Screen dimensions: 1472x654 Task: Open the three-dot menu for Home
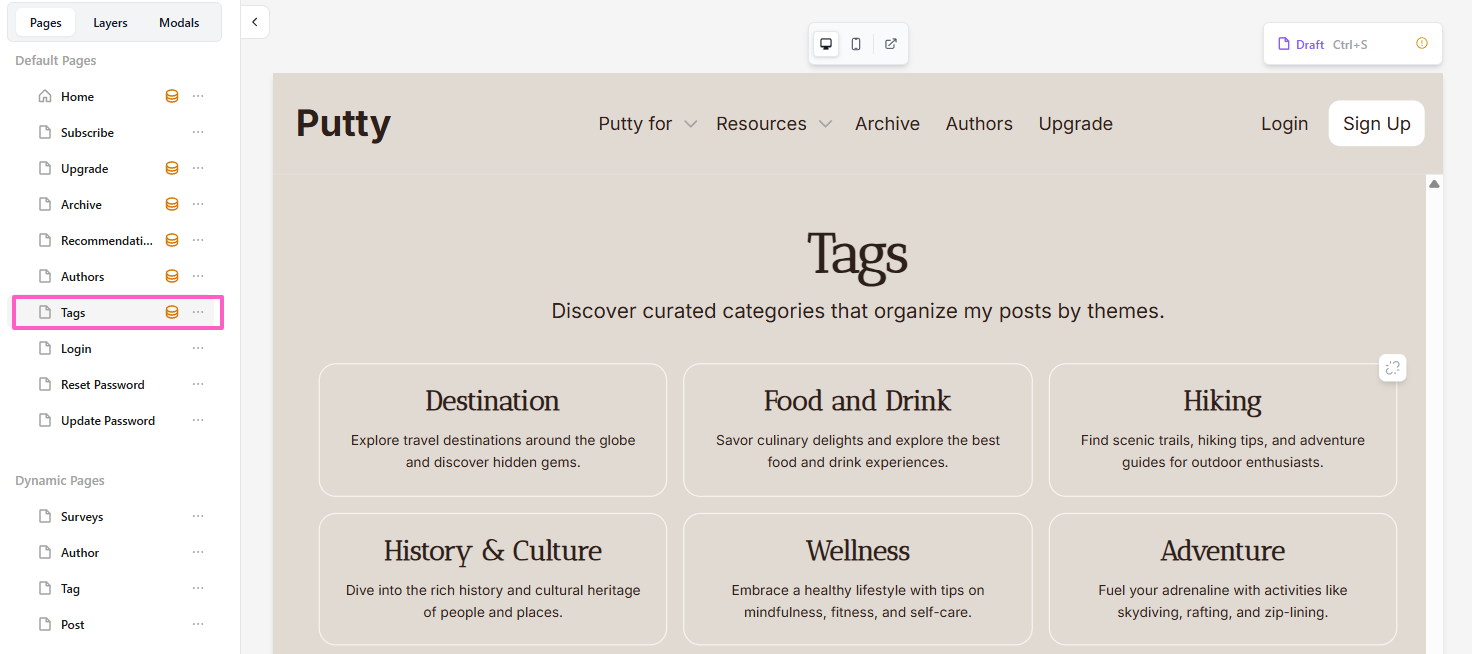pos(198,96)
